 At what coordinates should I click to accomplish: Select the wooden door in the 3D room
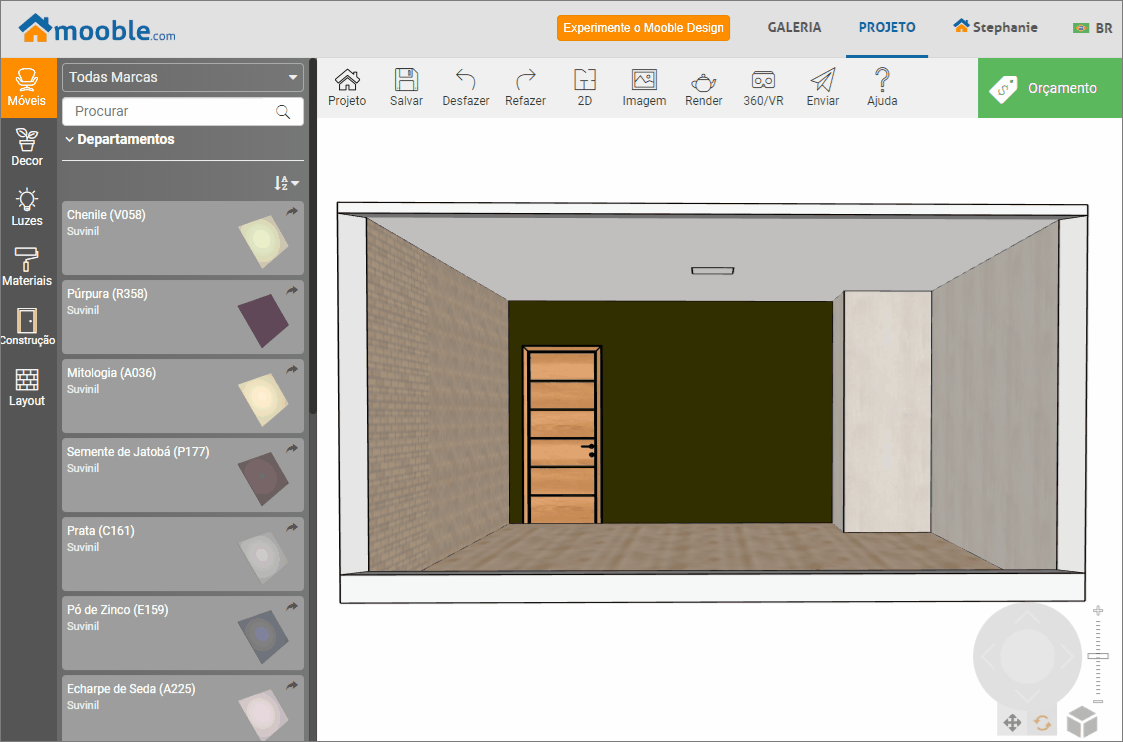562,435
